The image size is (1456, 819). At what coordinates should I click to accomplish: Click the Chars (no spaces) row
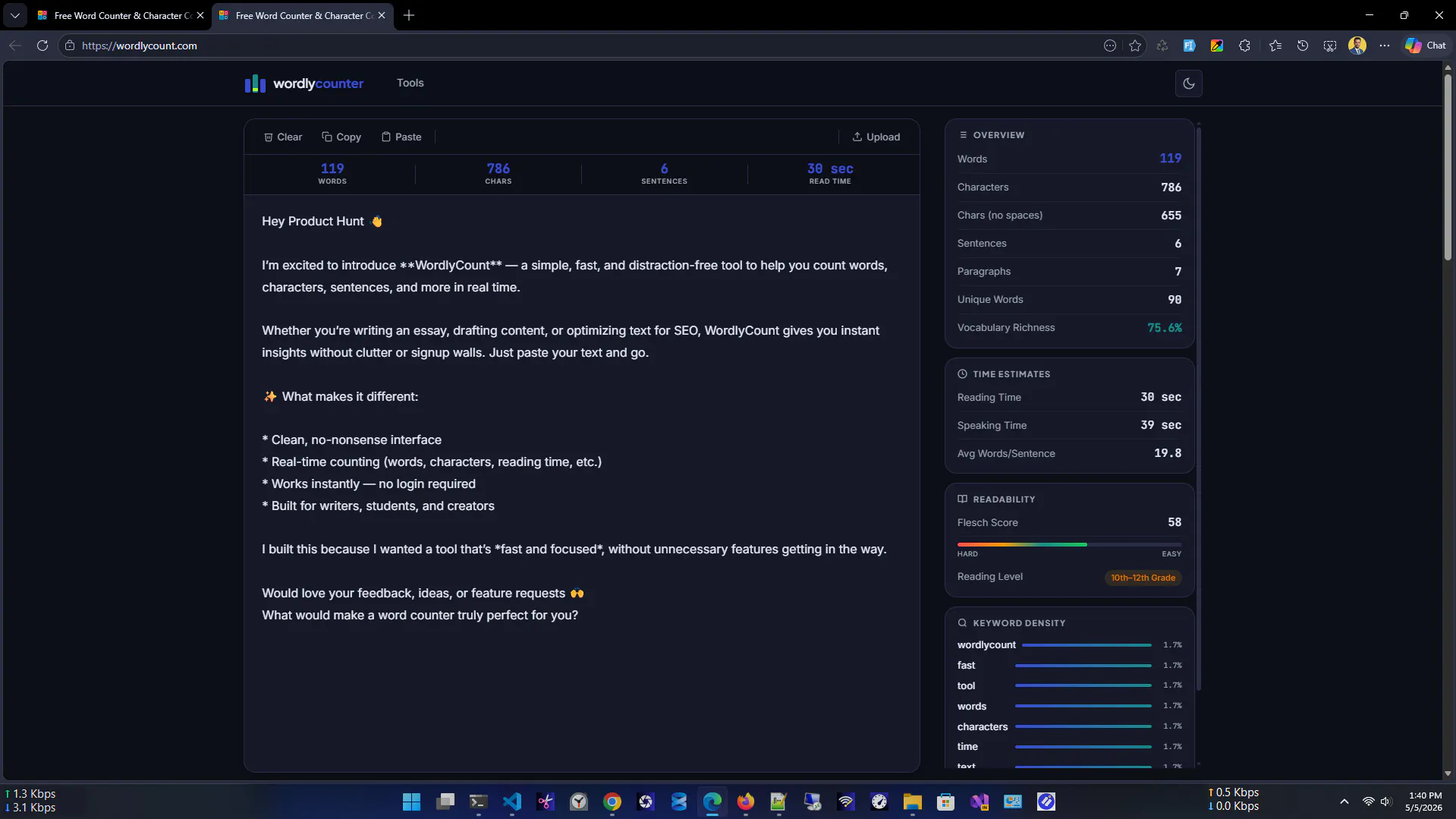[1069, 216]
